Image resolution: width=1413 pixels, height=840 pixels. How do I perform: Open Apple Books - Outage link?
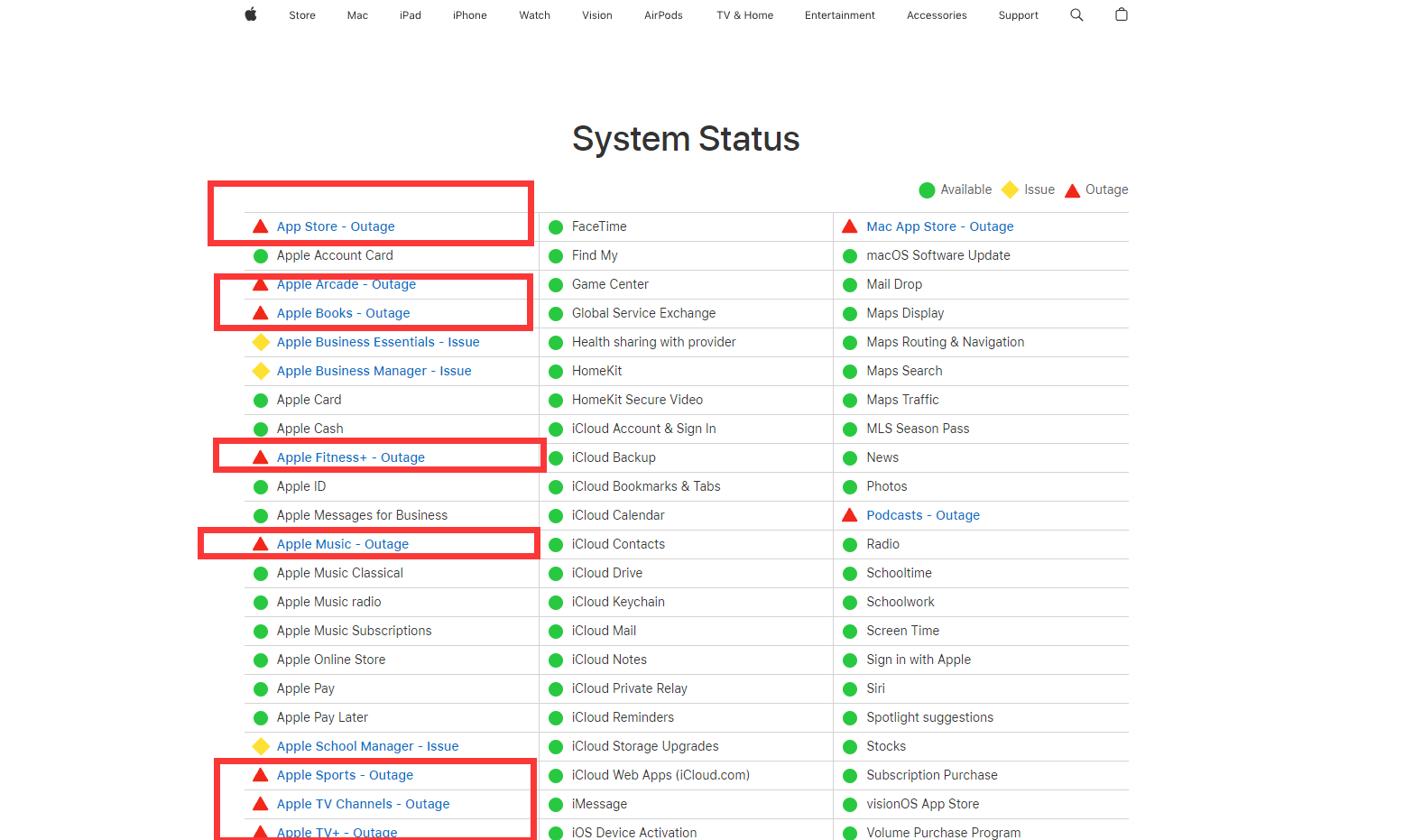click(x=344, y=313)
